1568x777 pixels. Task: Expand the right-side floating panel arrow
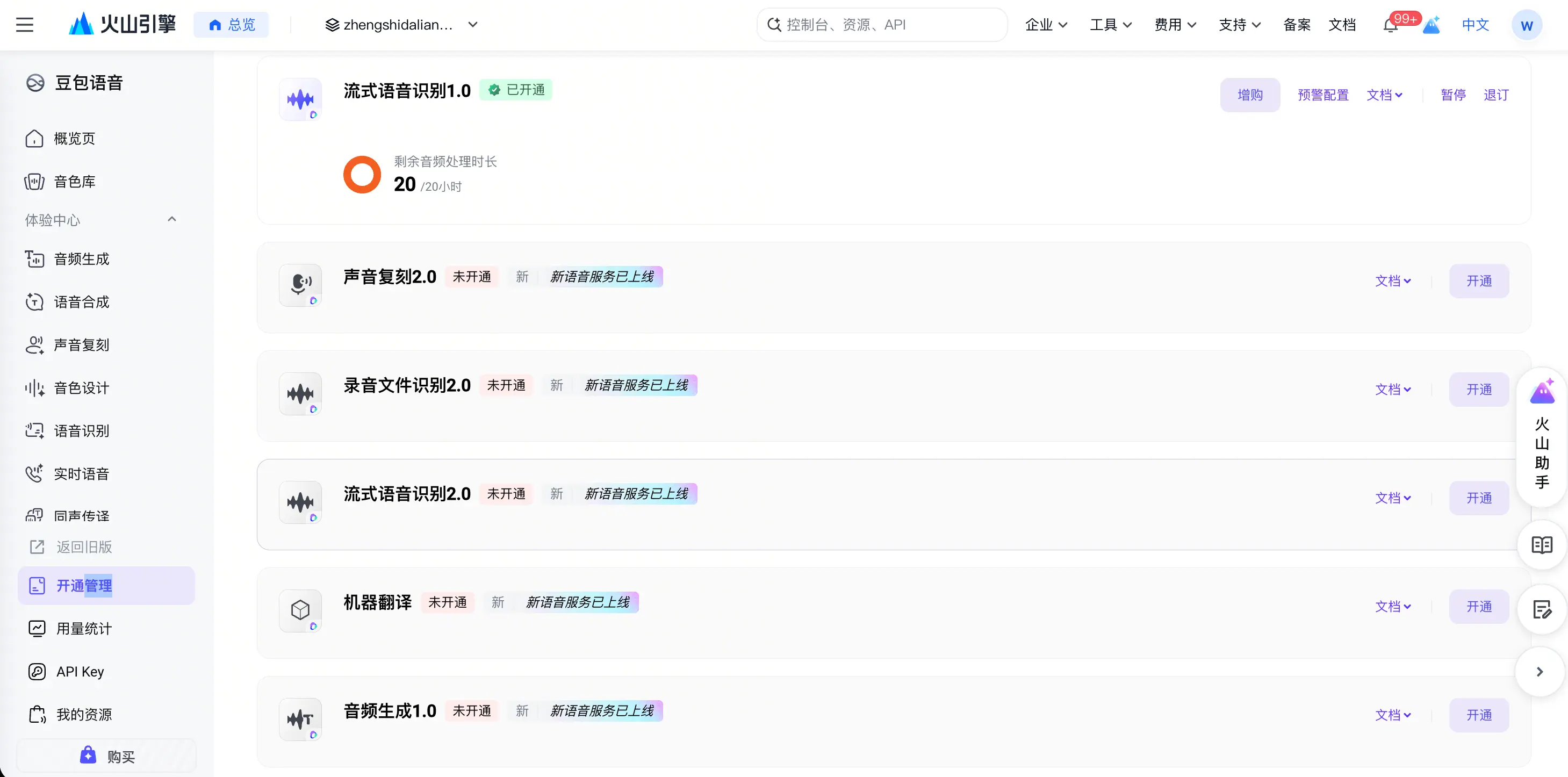point(1540,672)
